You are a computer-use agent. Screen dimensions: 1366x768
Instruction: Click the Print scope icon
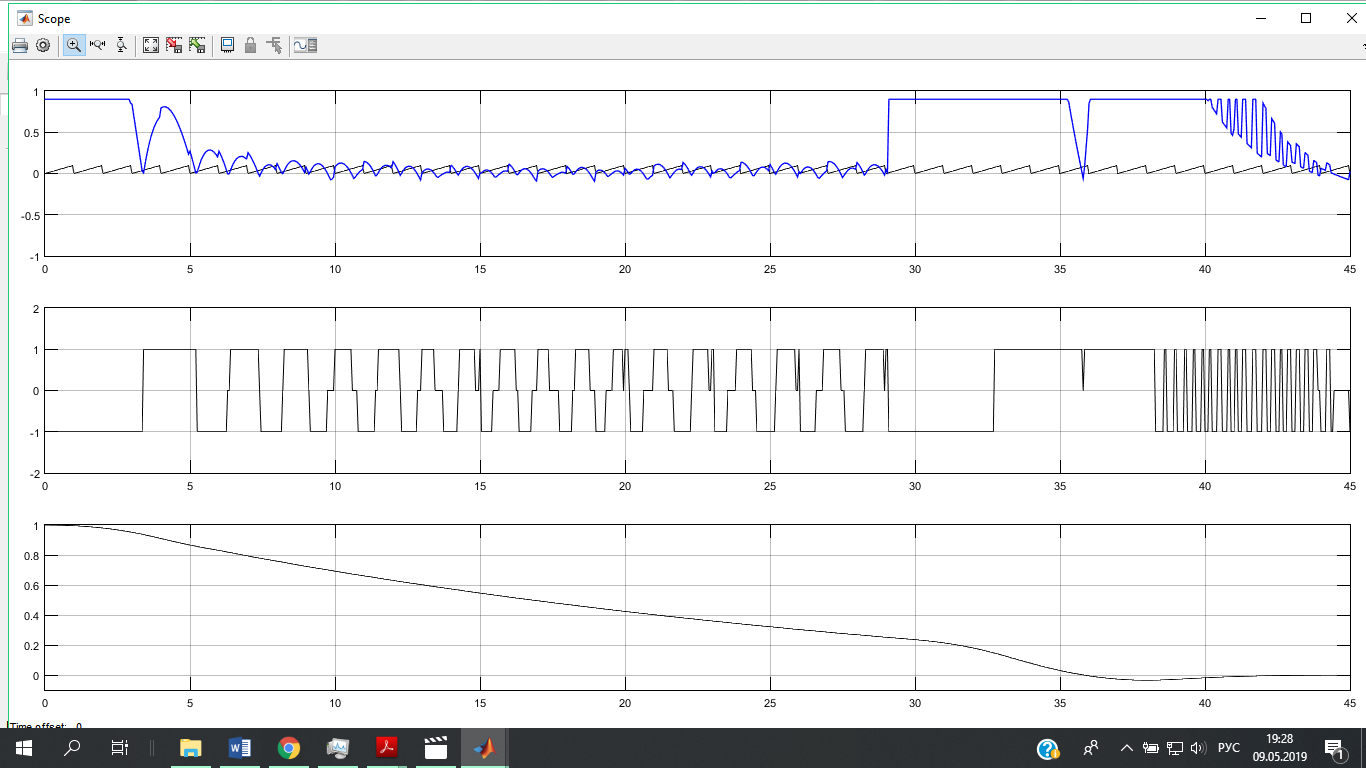20,45
